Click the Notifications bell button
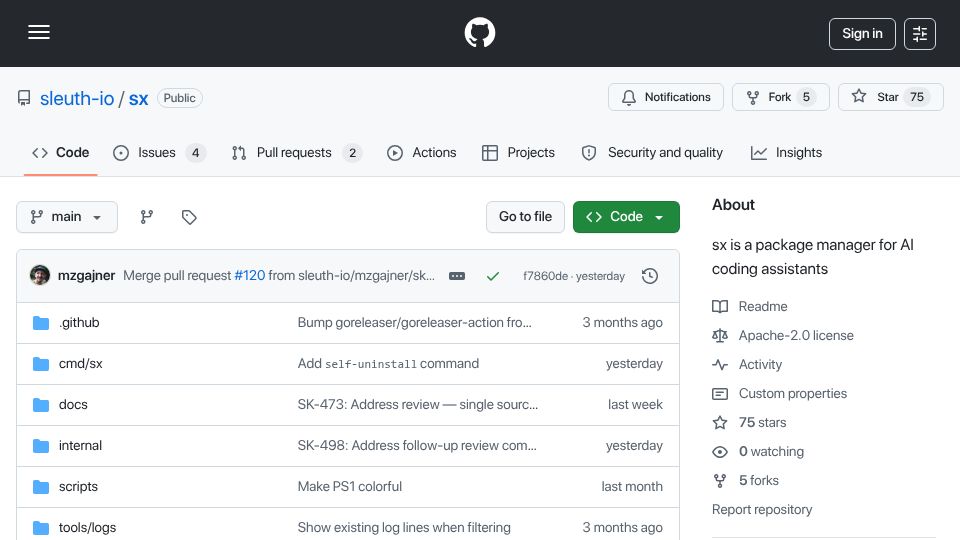 (x=666, y=97)
